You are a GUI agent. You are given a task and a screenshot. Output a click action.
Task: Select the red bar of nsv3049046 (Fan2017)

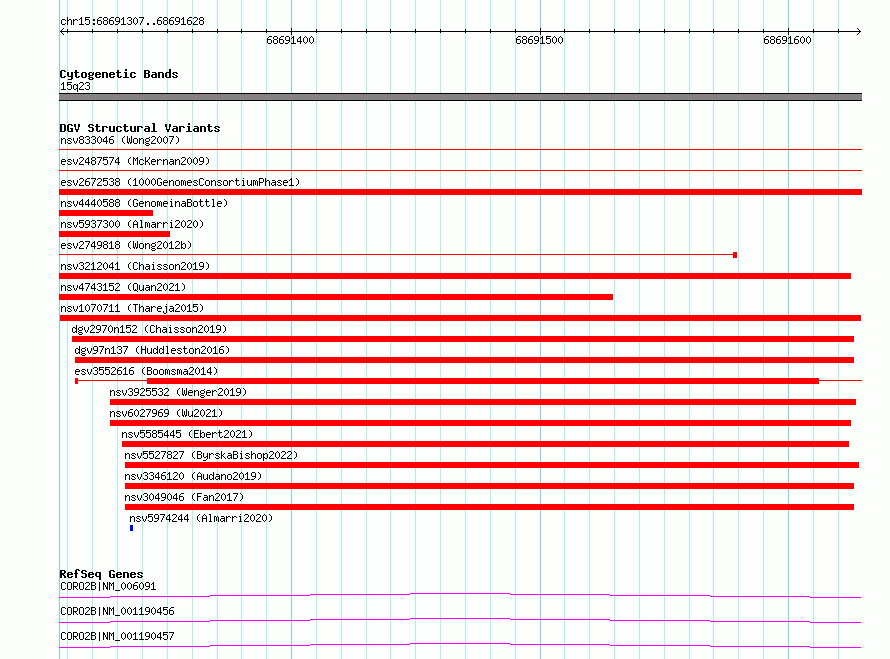pyautogui.click(x=489, y=507)
